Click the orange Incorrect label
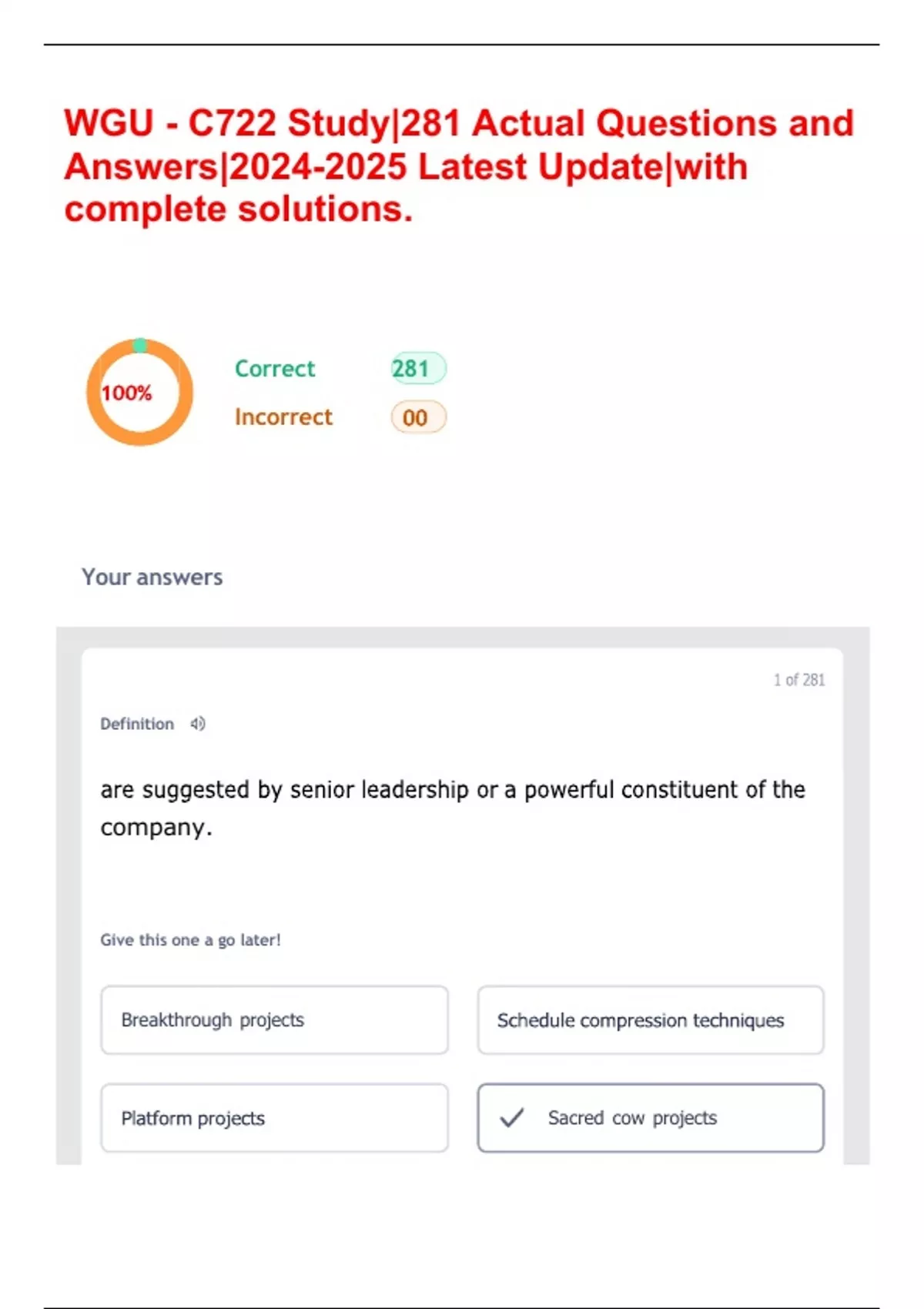 pyautogui.click(x=283, y=417)
